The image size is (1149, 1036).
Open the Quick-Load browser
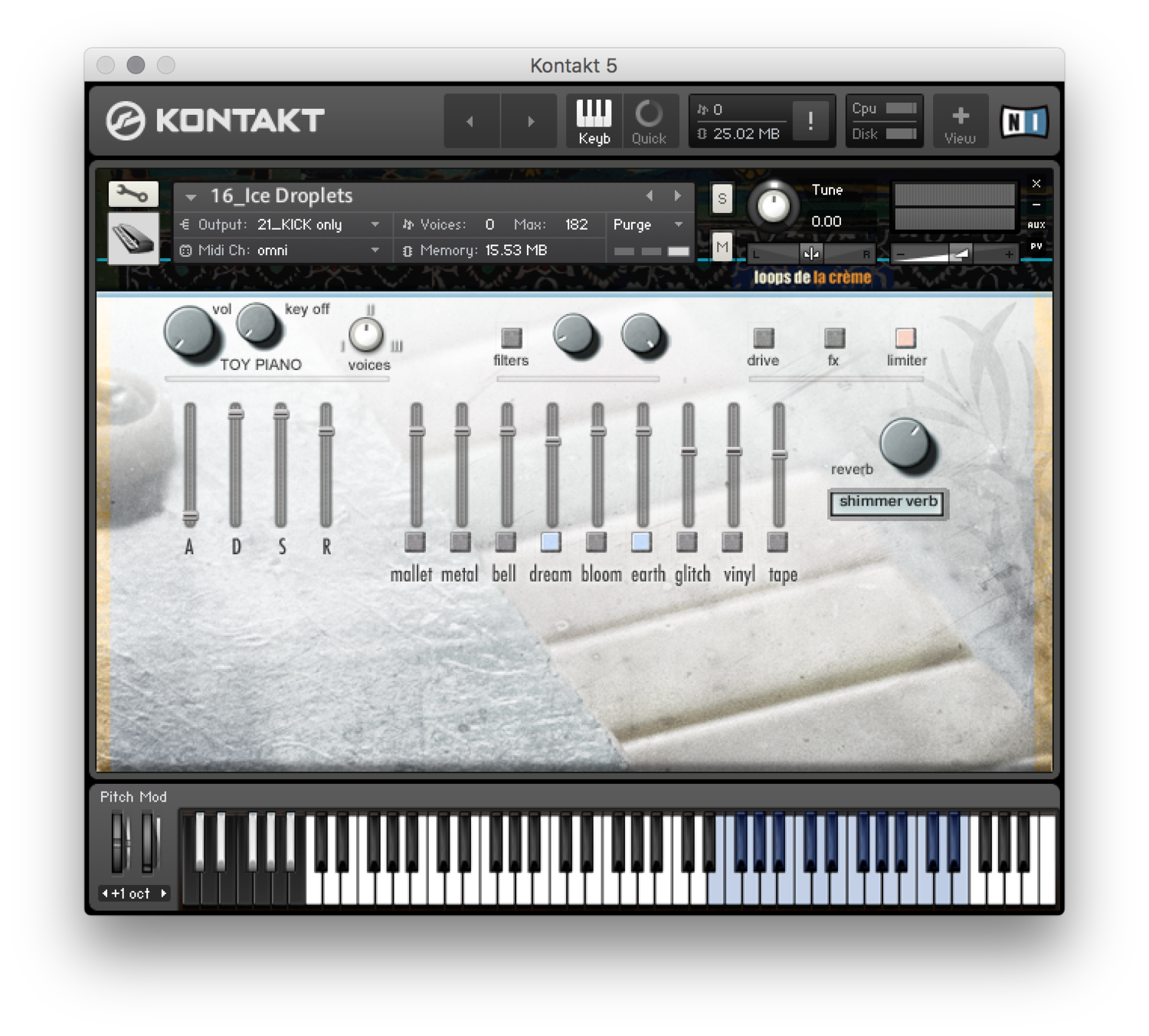point(649,120)
